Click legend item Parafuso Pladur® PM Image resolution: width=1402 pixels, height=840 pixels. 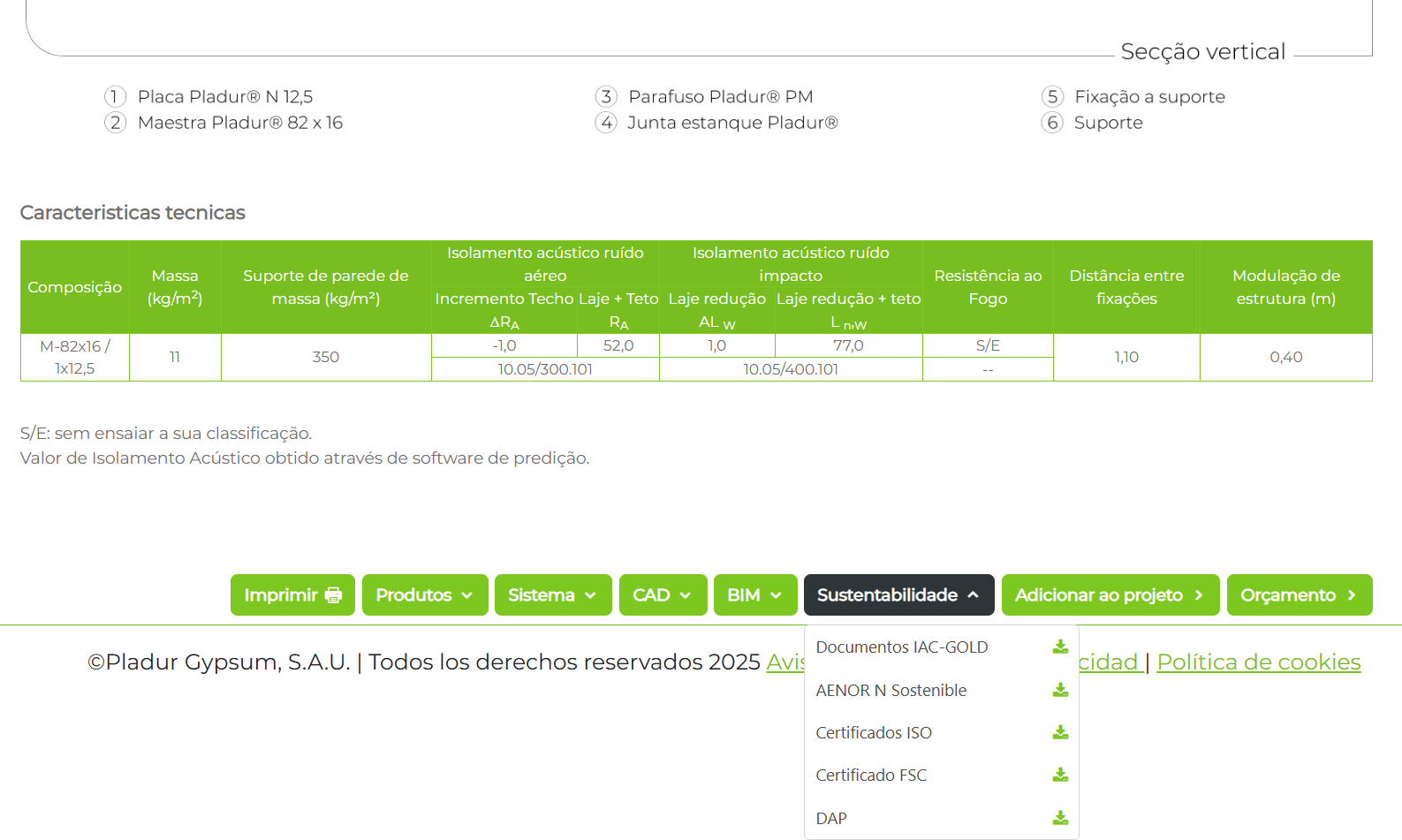point(704,96)
